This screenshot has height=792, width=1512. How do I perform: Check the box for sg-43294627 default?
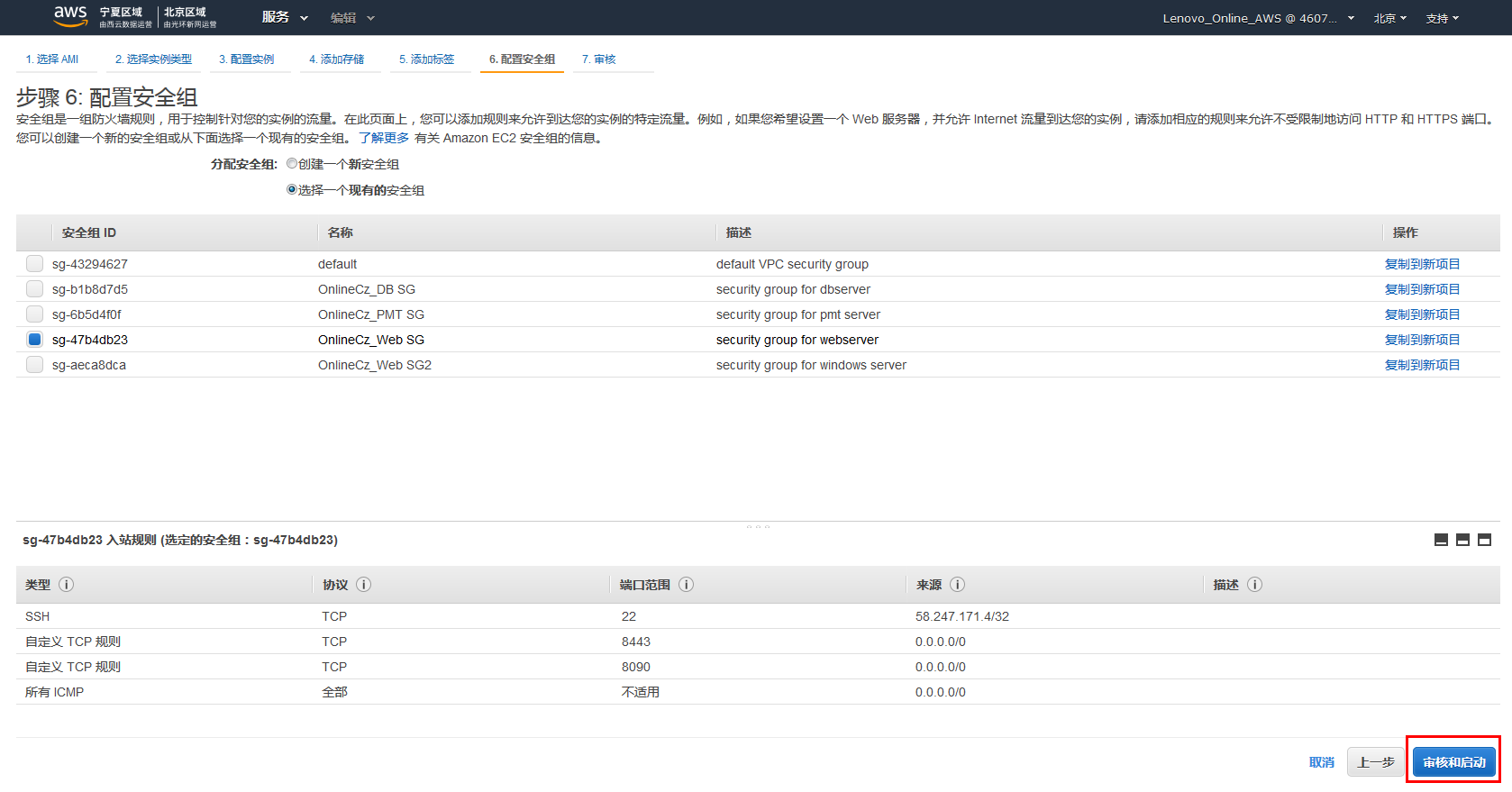coord(34,264)
